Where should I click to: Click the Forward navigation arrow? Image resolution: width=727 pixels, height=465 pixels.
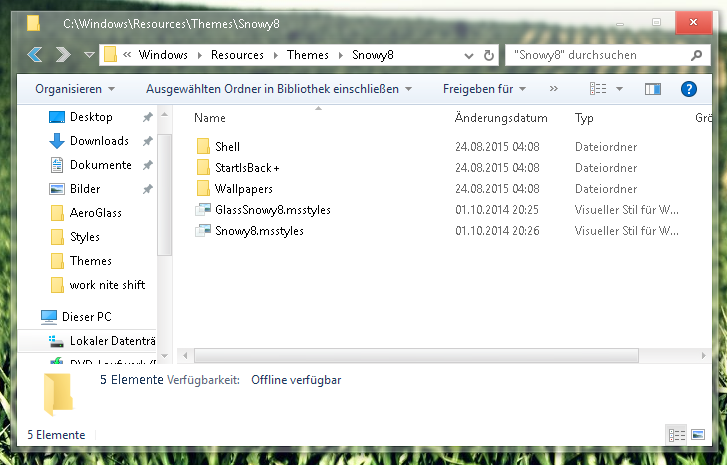[63, 54]
